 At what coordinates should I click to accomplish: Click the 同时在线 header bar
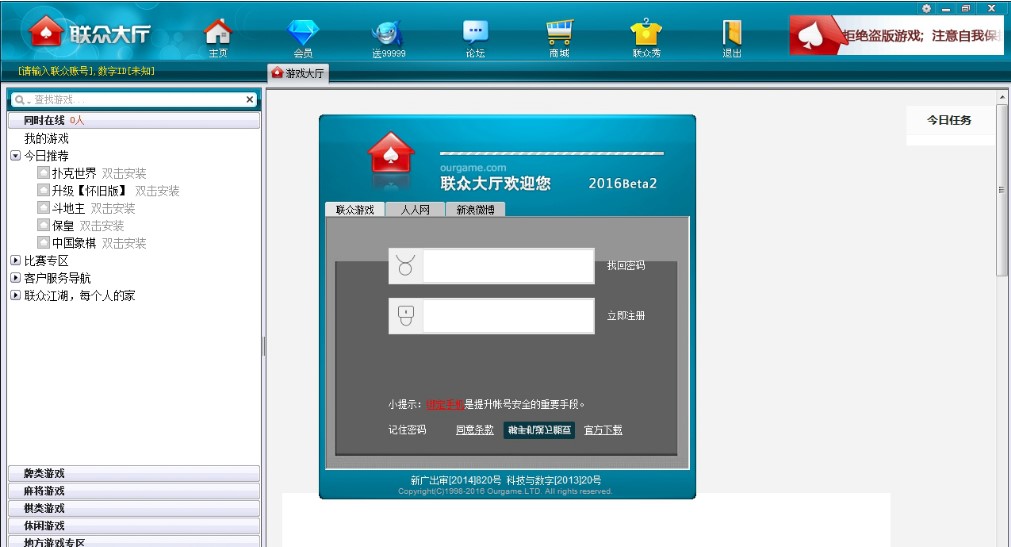tap(134, 120)
